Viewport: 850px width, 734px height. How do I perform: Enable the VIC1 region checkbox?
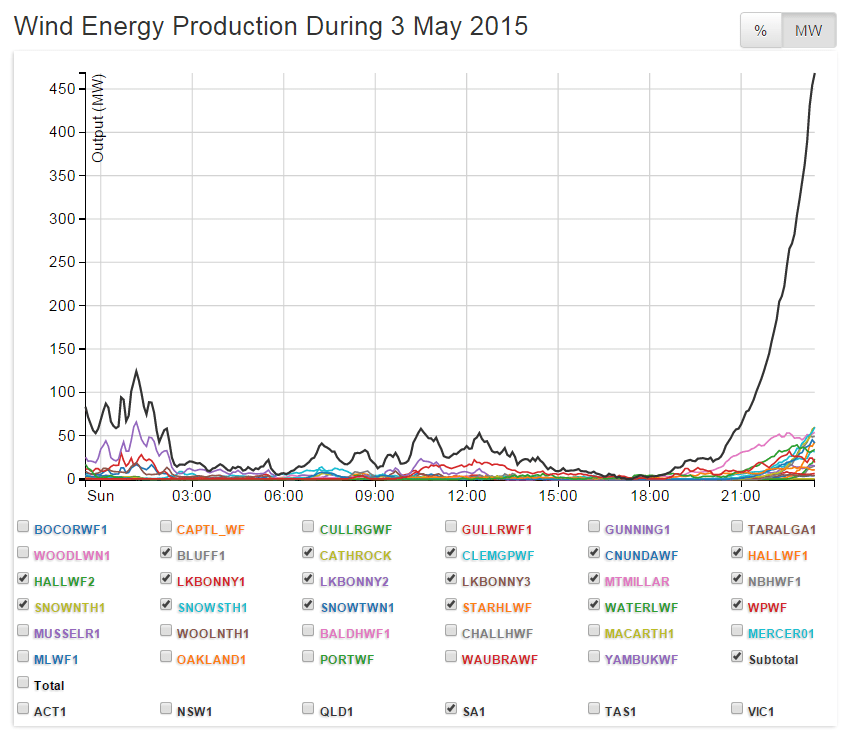[x=736, y=708]
